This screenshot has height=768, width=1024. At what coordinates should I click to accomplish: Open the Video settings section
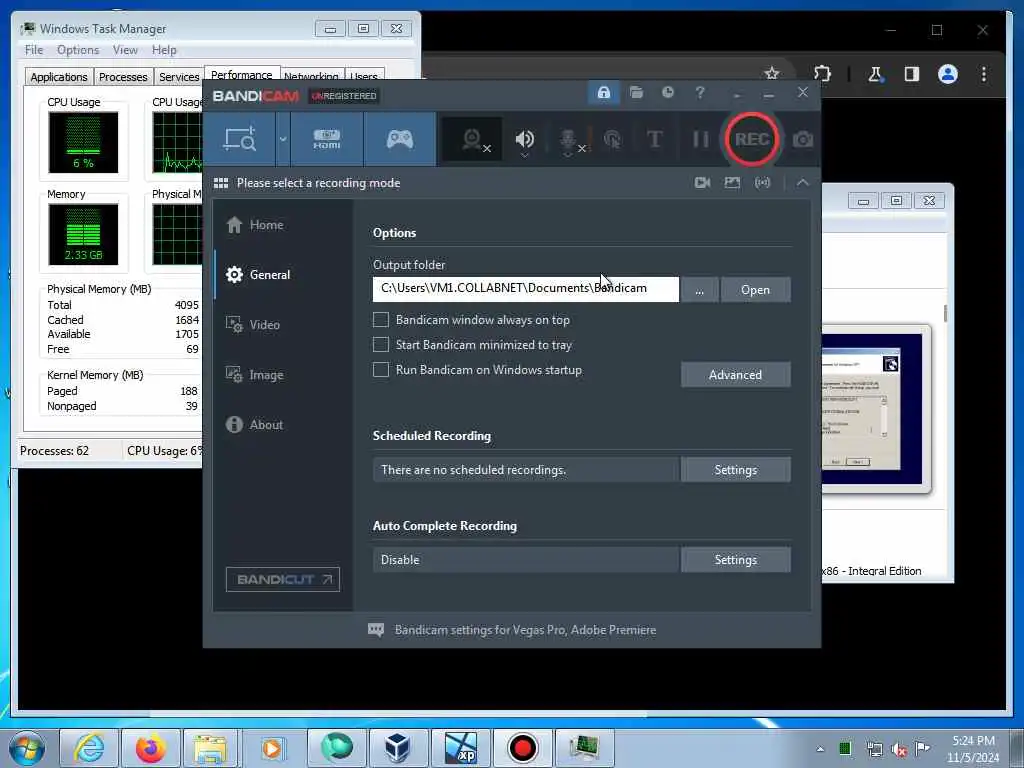[253, 325]
